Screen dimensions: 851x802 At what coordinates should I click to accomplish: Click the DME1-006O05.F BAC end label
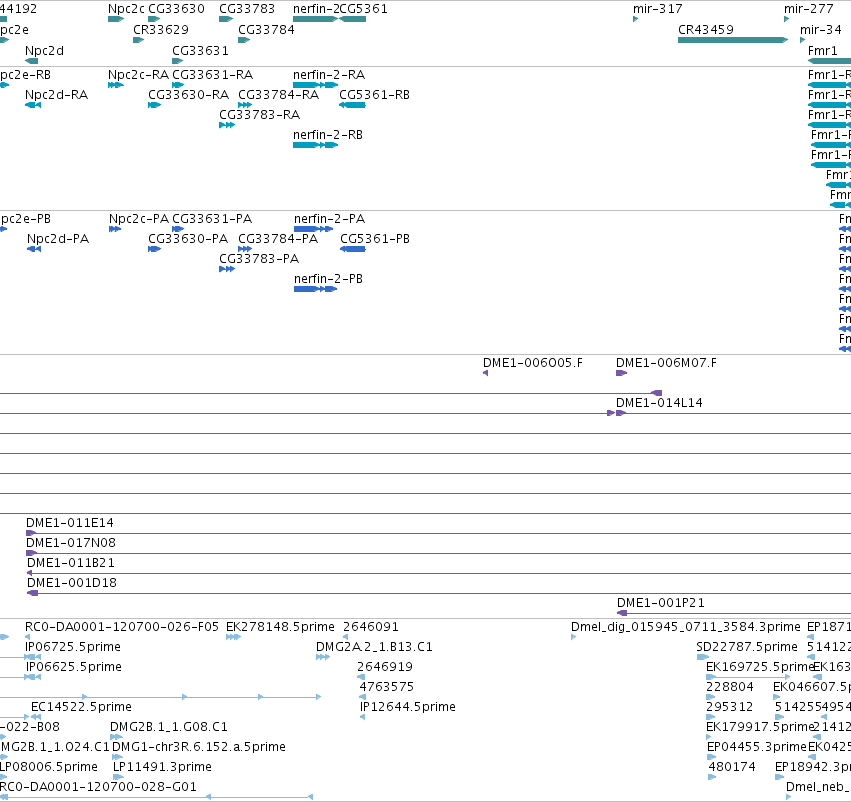coord(533,362)
